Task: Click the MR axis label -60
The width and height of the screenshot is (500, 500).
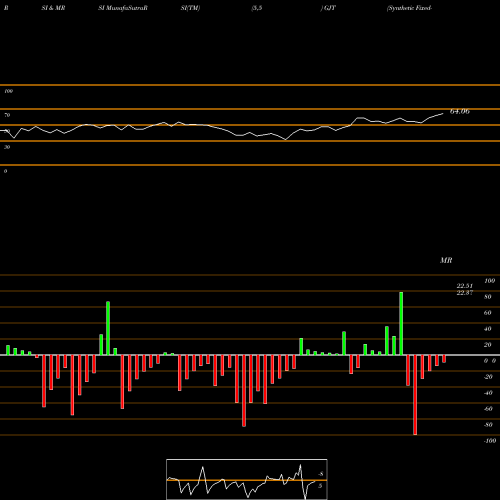Action: click(x=488, y=409)
